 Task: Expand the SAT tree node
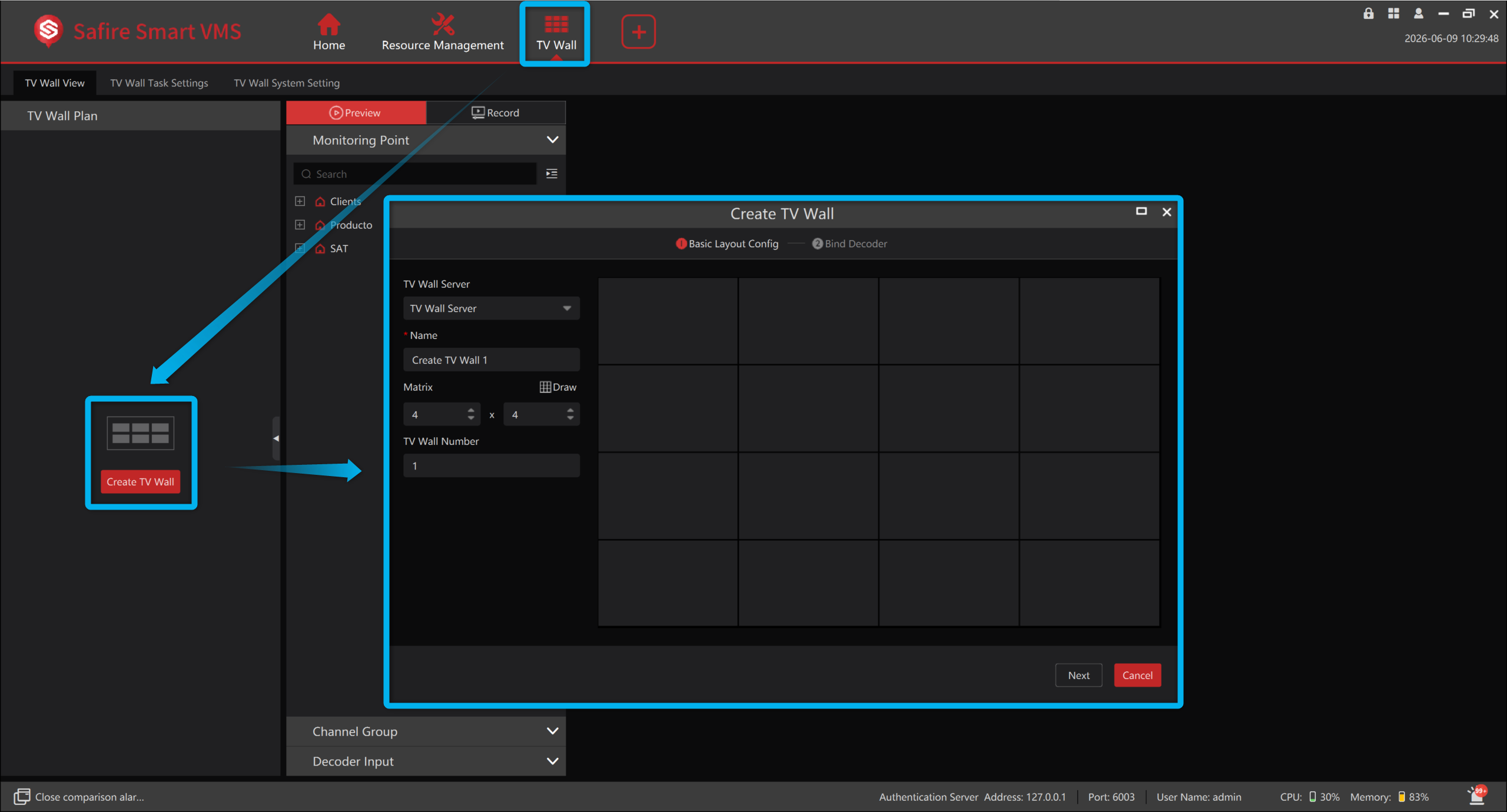(300, 248)
